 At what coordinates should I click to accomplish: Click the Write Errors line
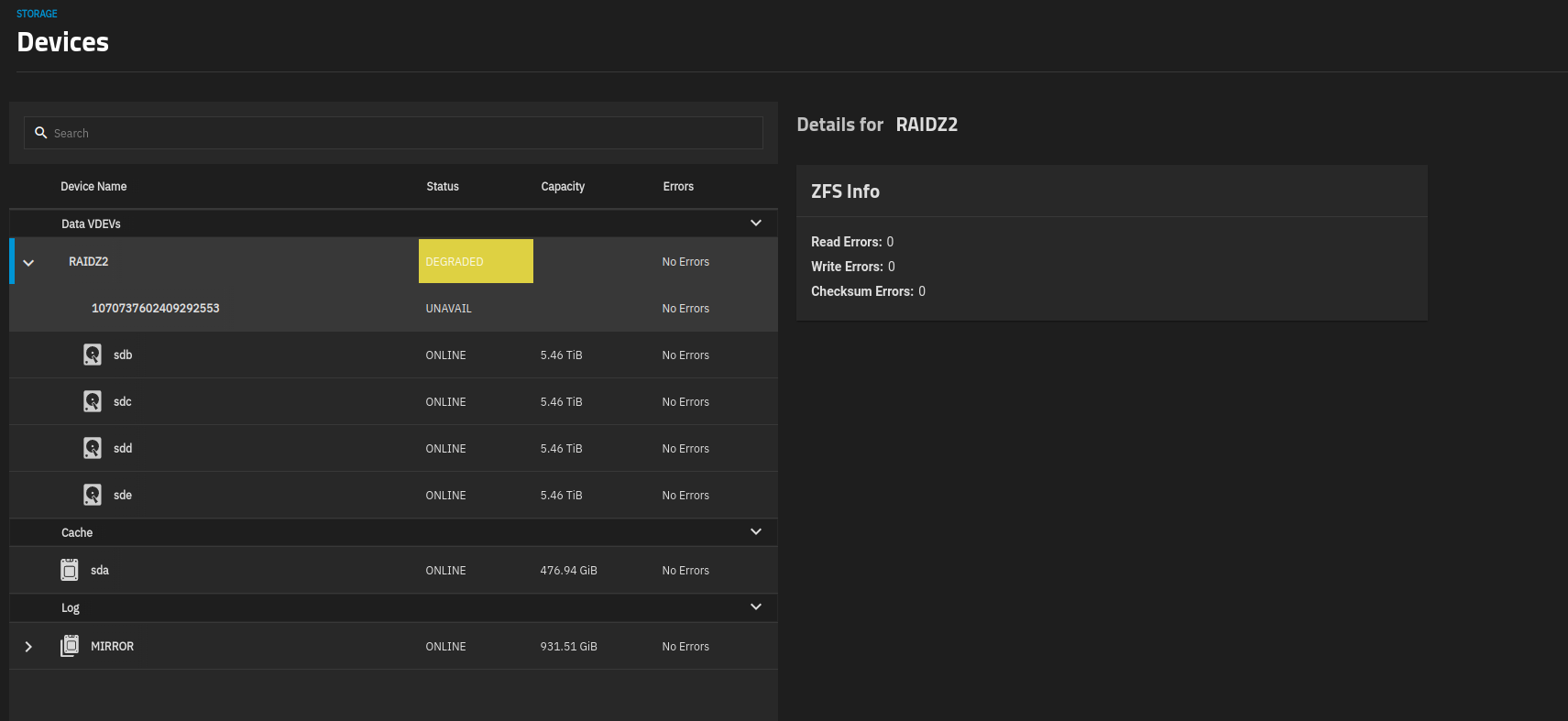pos(853,267)
